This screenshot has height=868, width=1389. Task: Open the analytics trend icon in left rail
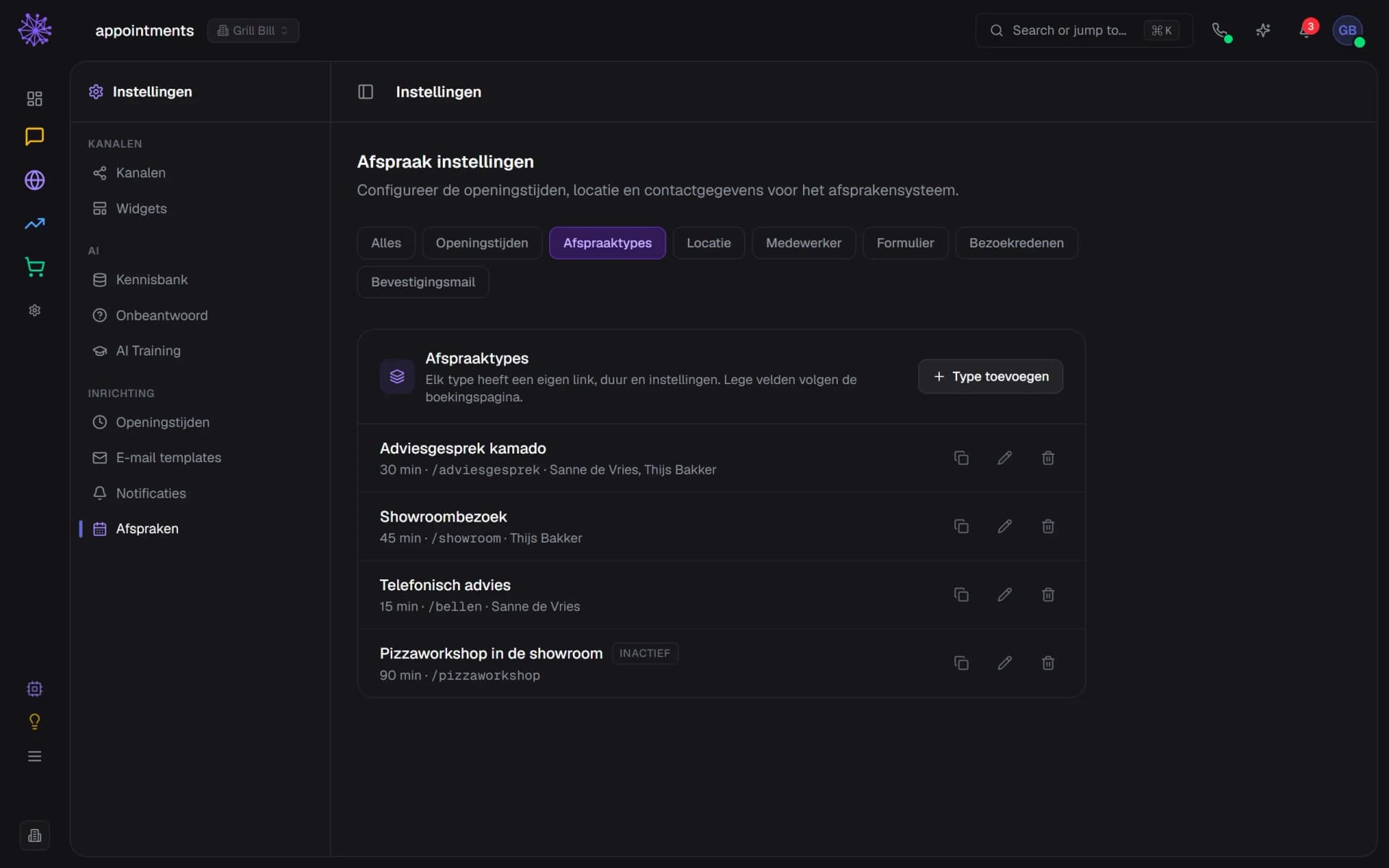[x=35, y=224]
